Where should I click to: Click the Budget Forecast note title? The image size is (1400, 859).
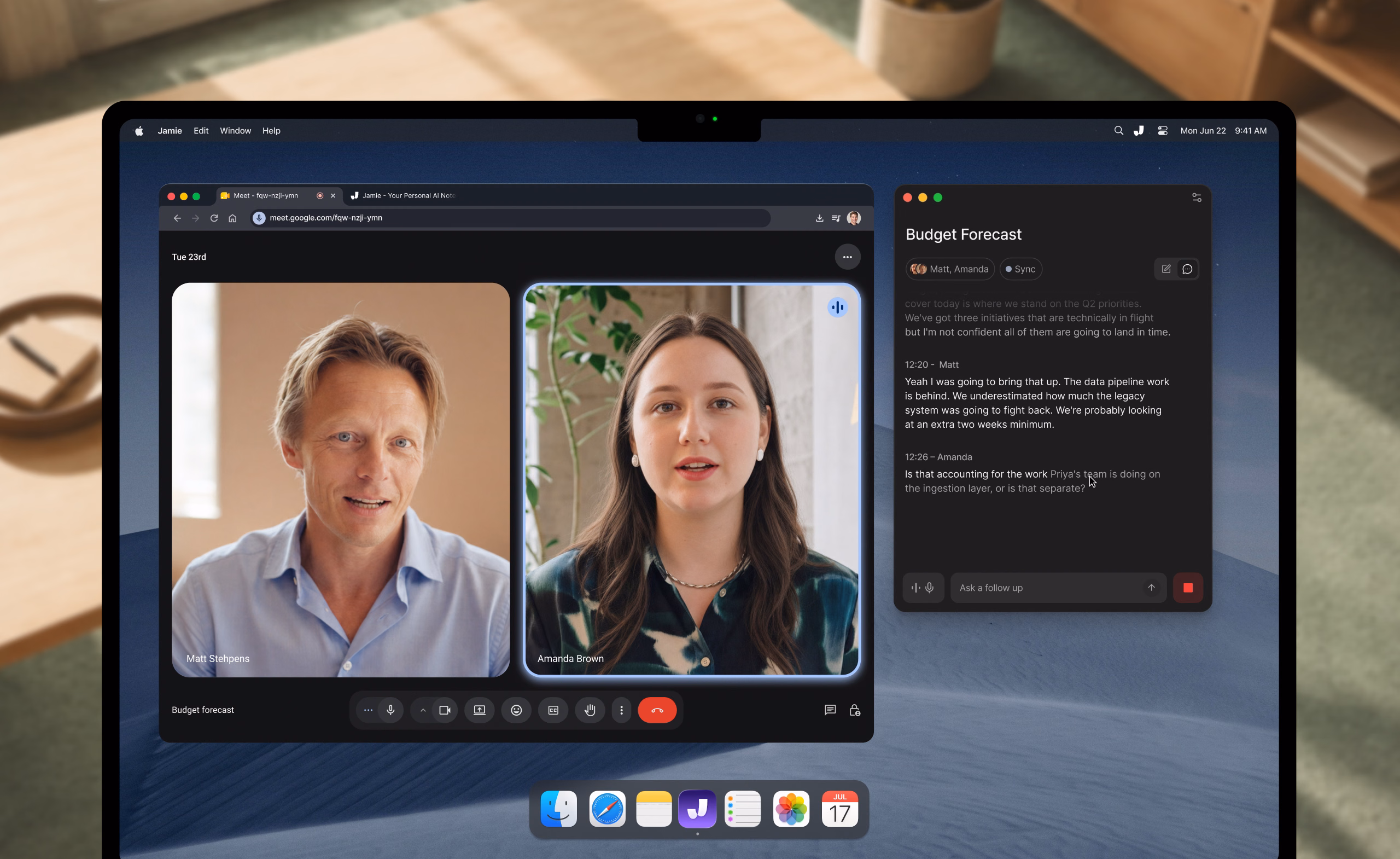(964, 234)
